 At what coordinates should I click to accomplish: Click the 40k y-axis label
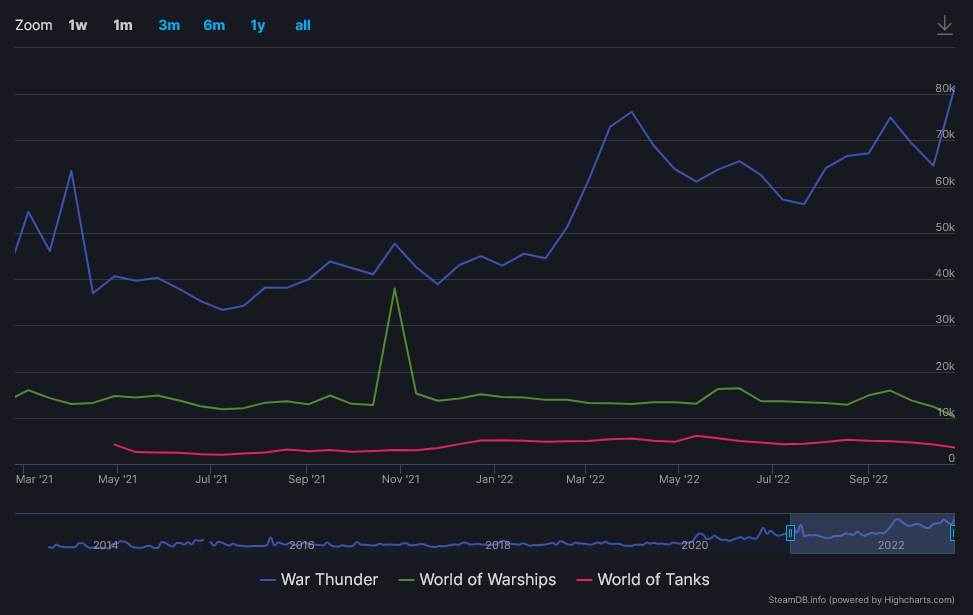[944, 274]
